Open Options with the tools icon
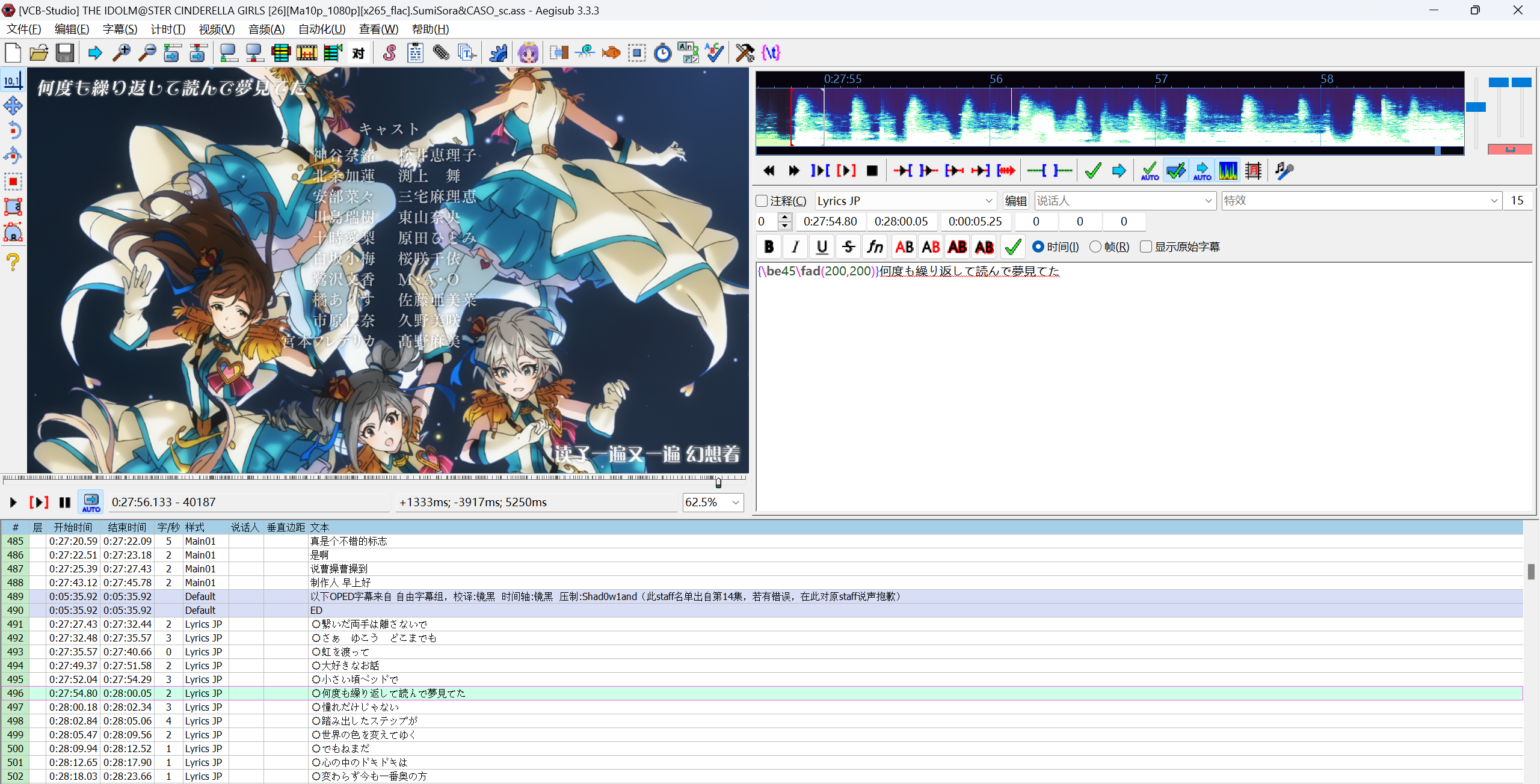1540x784 pixels. (745, 53)
